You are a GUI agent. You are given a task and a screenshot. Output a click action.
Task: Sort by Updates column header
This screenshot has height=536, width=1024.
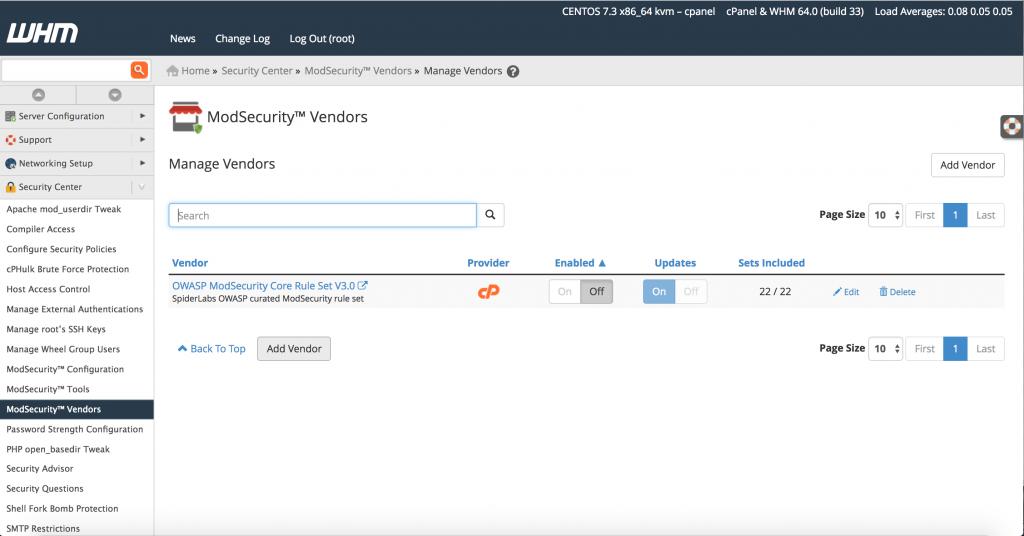tap(675, 263)
